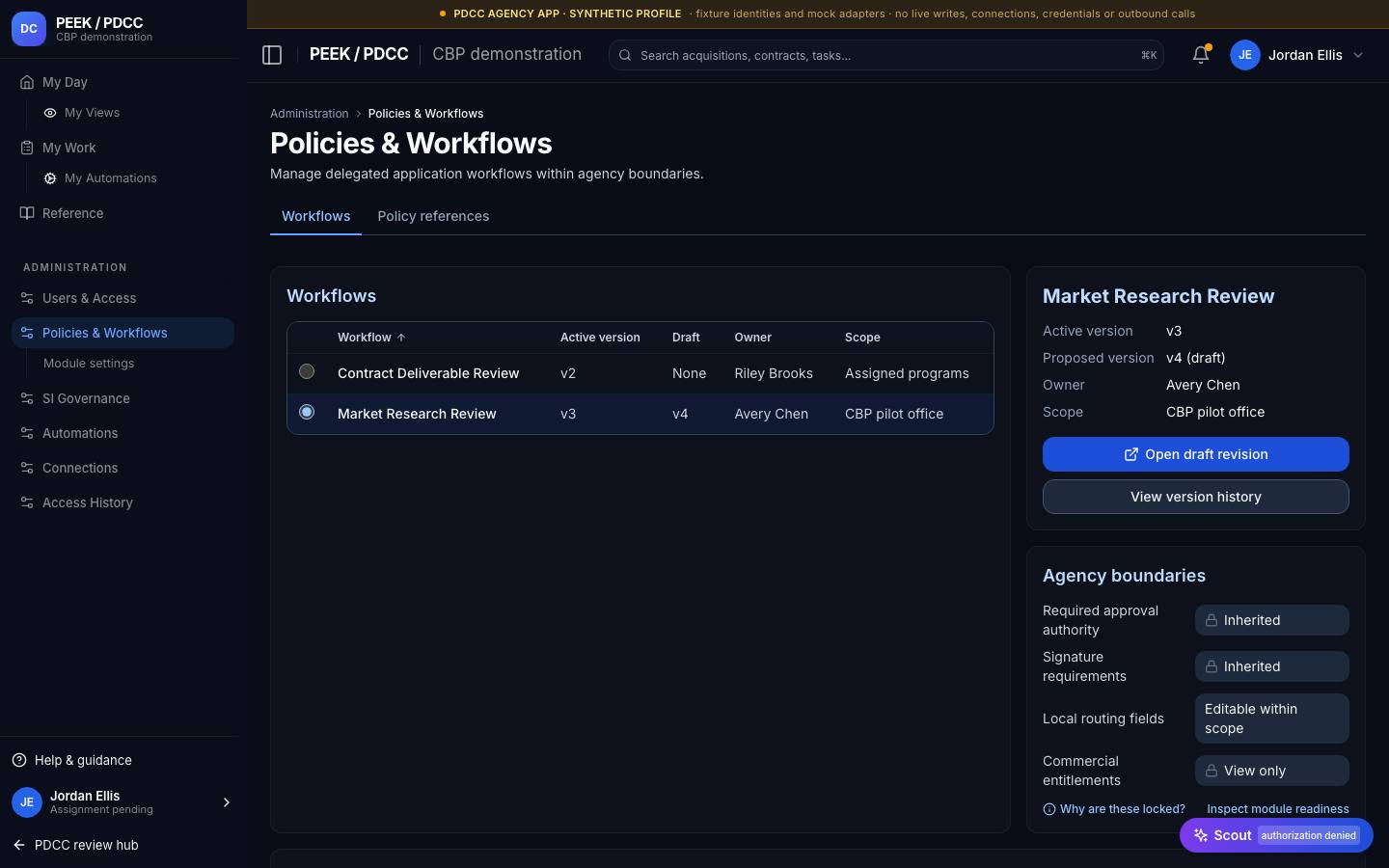Click the Users & Access sliders icon
Viewport: 1389px width, 868px height.
(27, 298)
